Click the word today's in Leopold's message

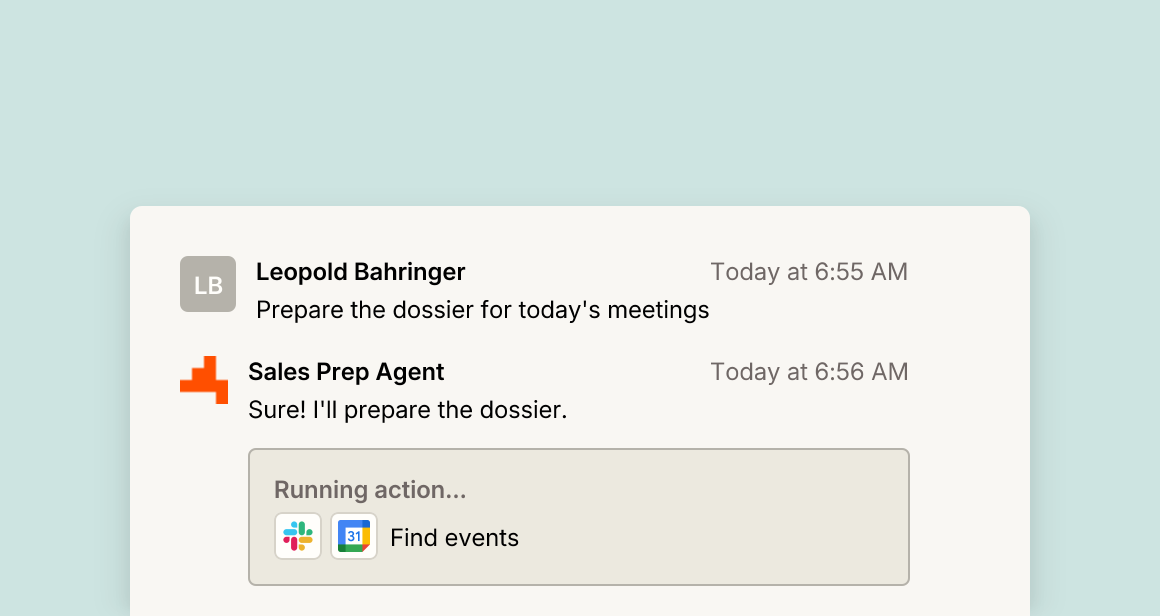[x=559, y=310]
